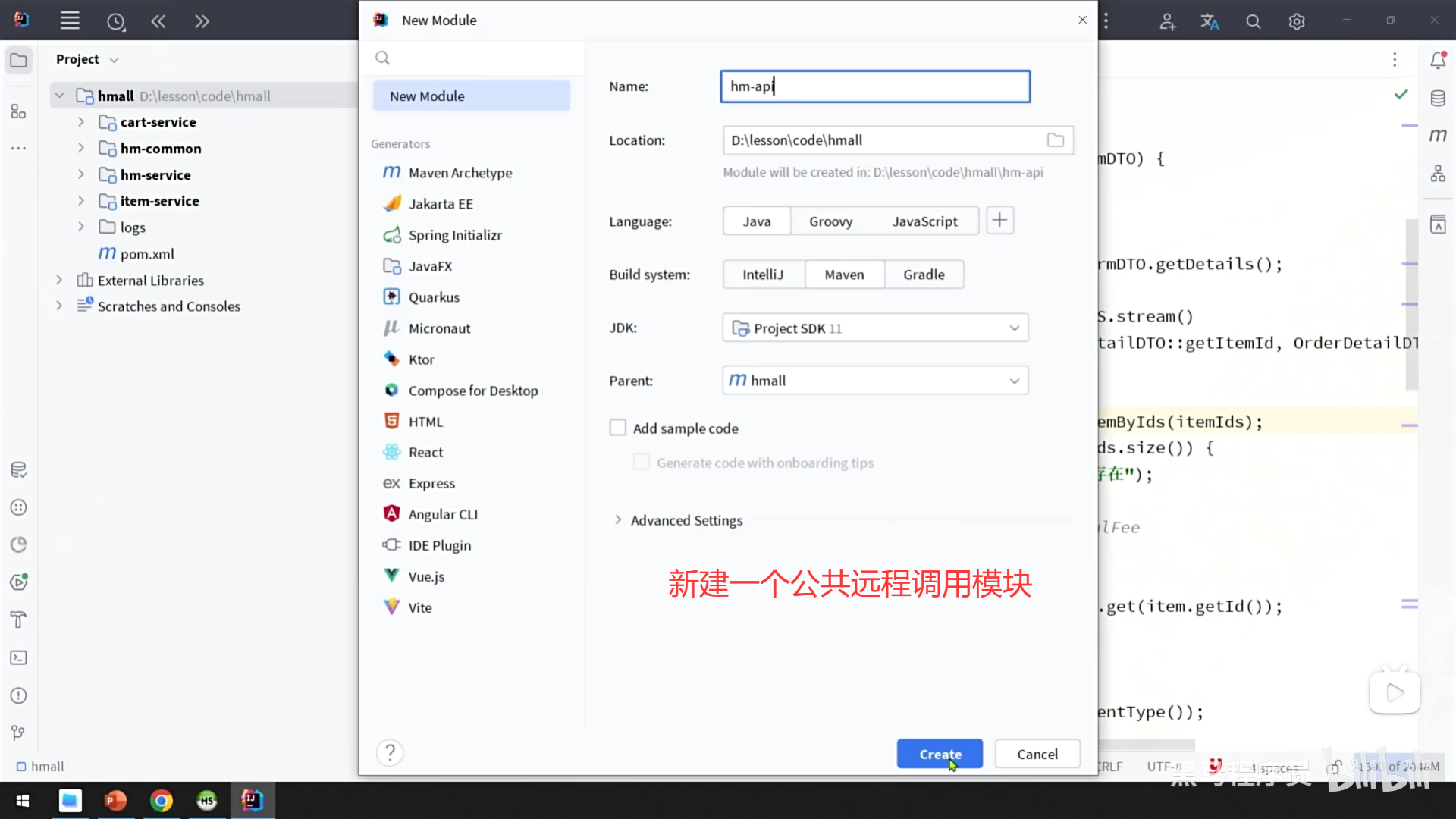The image size is (1456, 819).
Task: Open the Code With Me collaboration icon
Action: tap(1167, 20)
